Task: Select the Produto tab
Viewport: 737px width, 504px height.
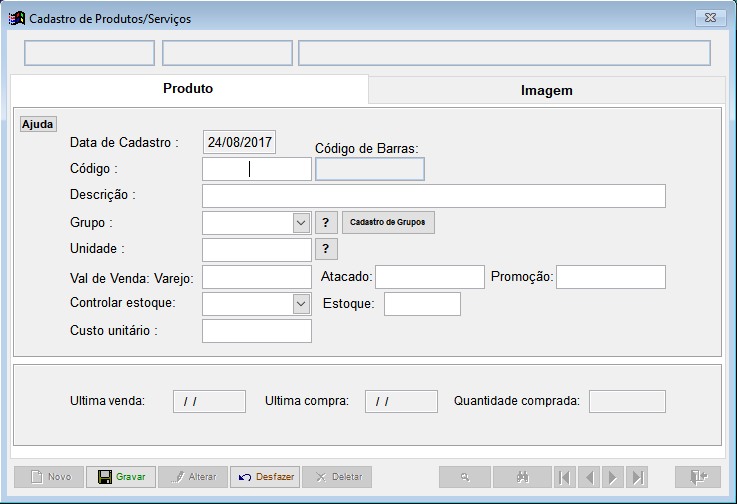Action: (x=188, y=88)
